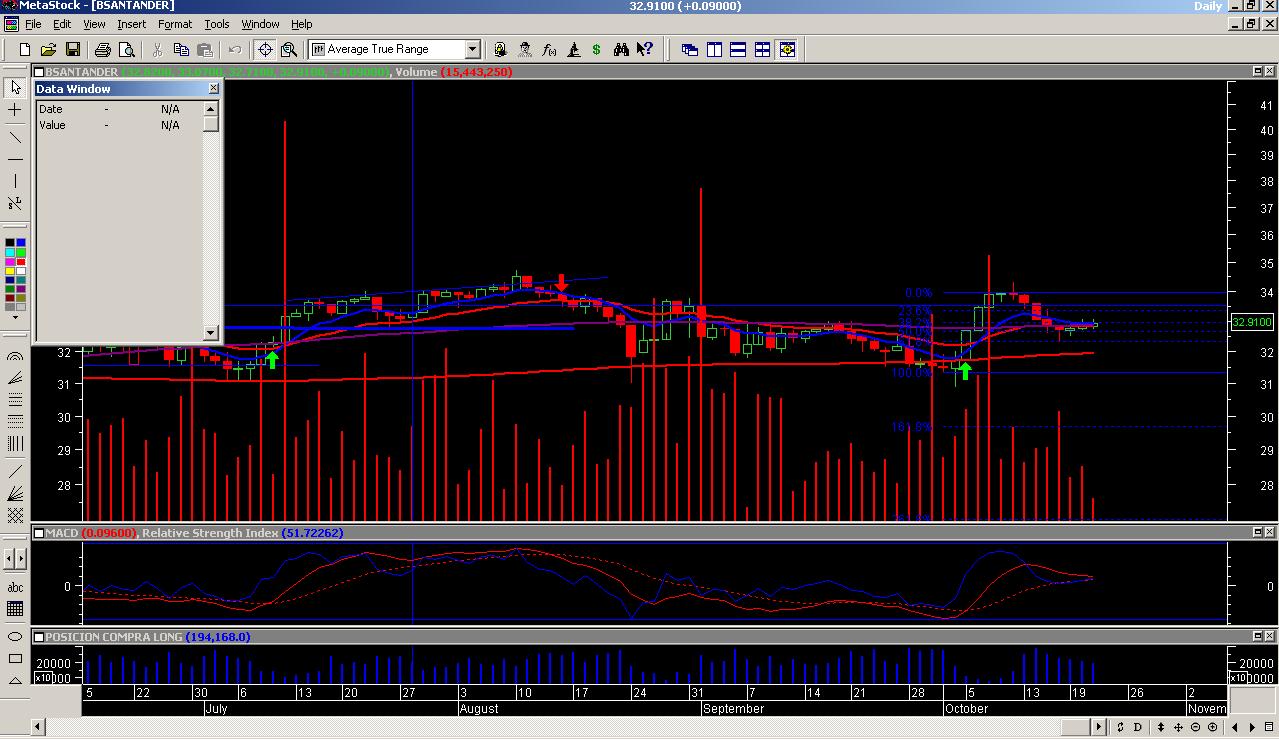Select the text 'abc' annotation tool
The height and width of the screenshot is (739, 1279).
pyautogui.click(x=15, y=587)
